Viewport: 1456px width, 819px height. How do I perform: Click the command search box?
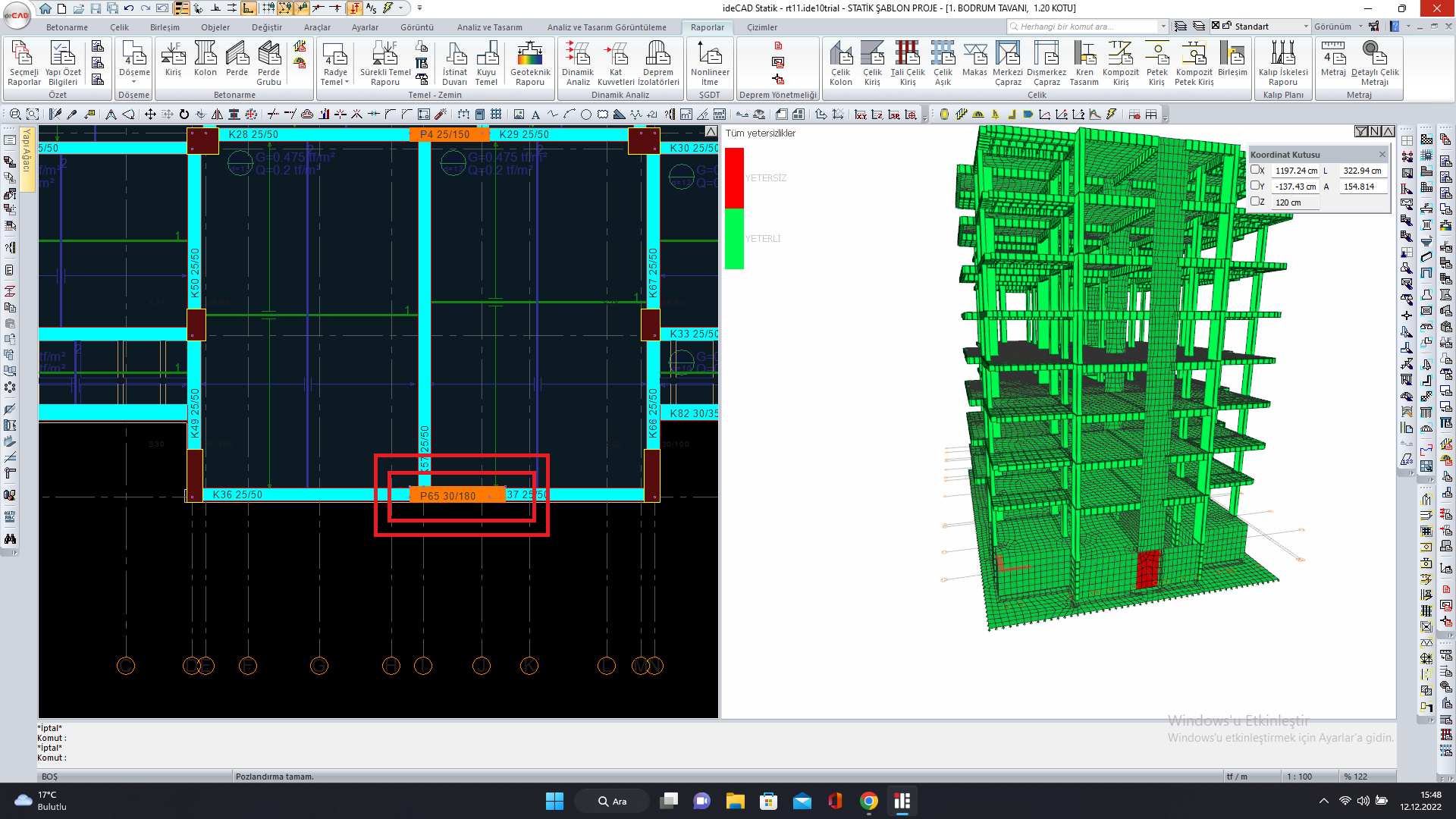(1083, 27)
